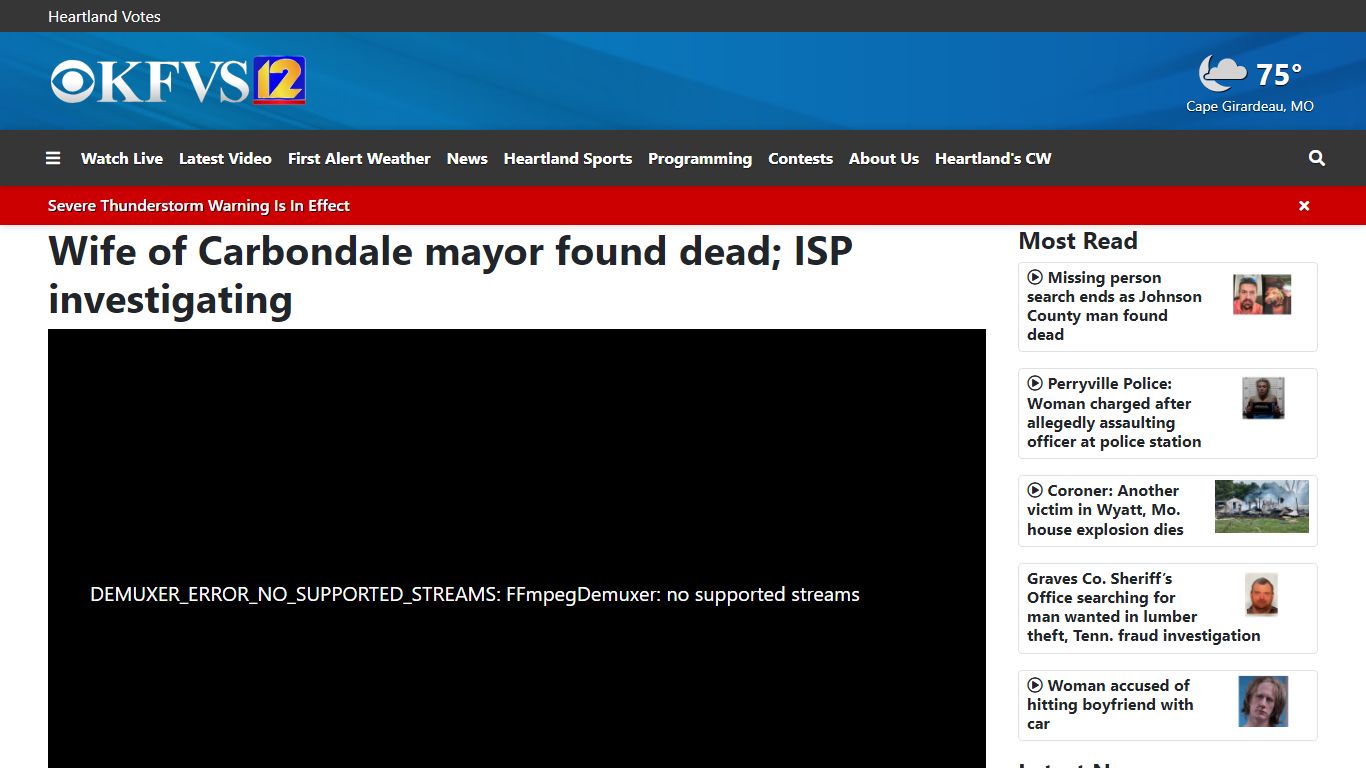Open Heartland Sports section

point(568,158)
